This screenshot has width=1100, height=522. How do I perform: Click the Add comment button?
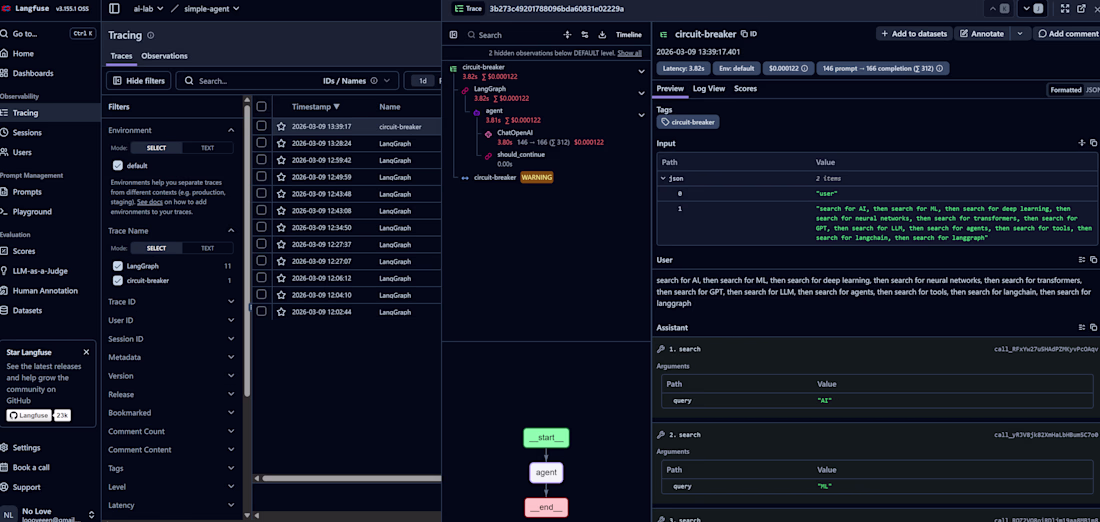pos(1067,33)
